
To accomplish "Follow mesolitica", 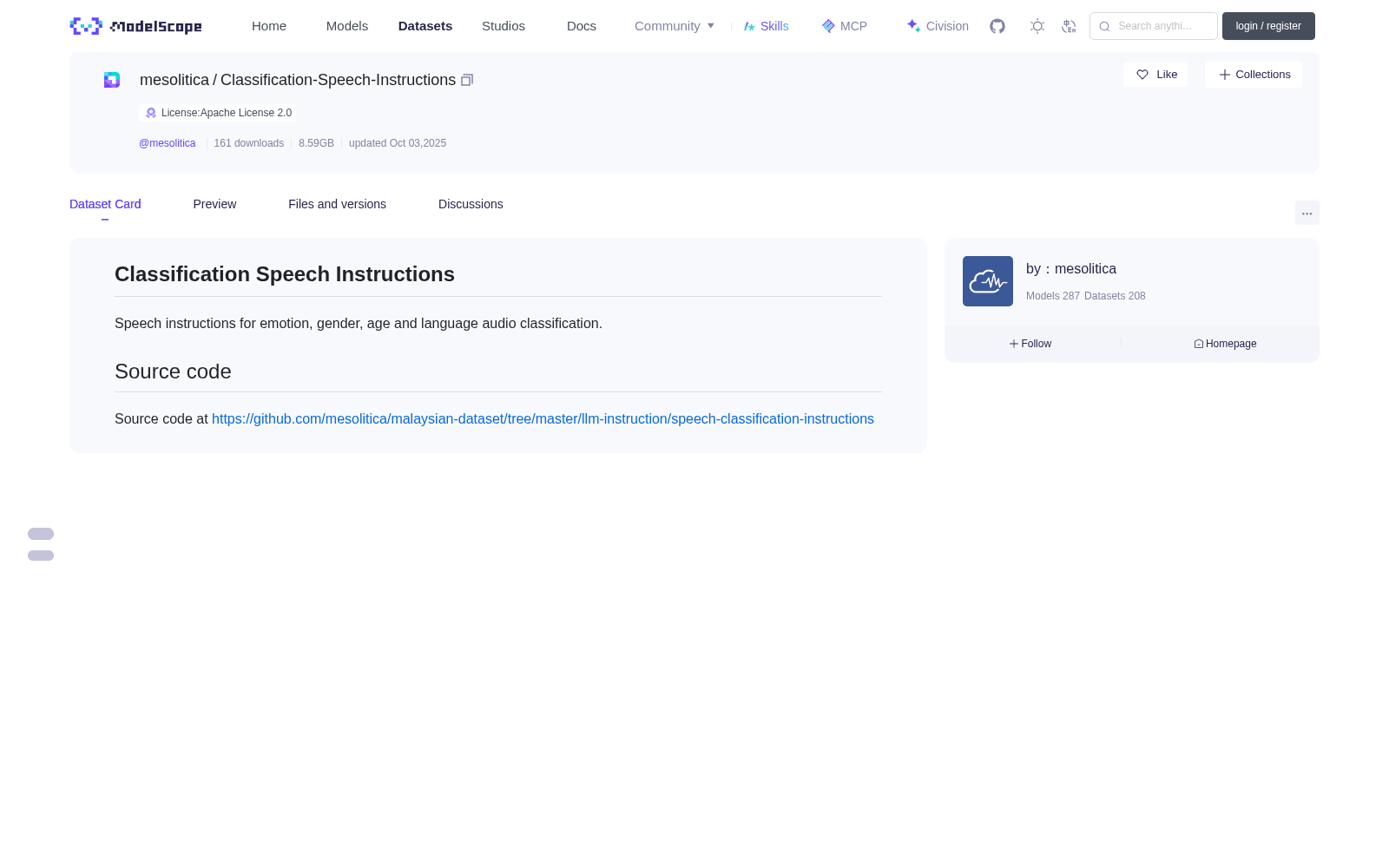I will click(1030, 344).
